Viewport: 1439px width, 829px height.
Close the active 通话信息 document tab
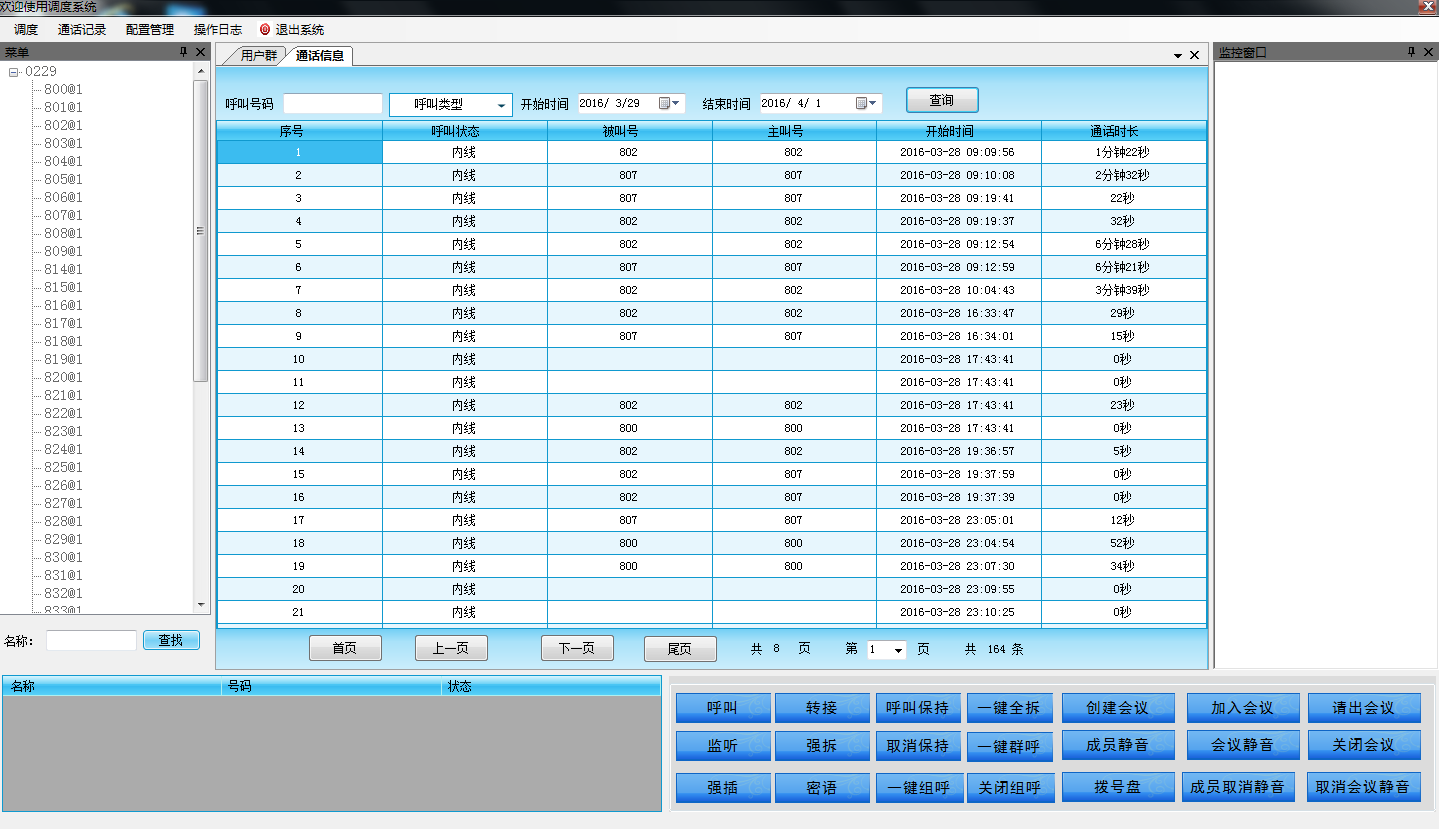point(1194,56)
